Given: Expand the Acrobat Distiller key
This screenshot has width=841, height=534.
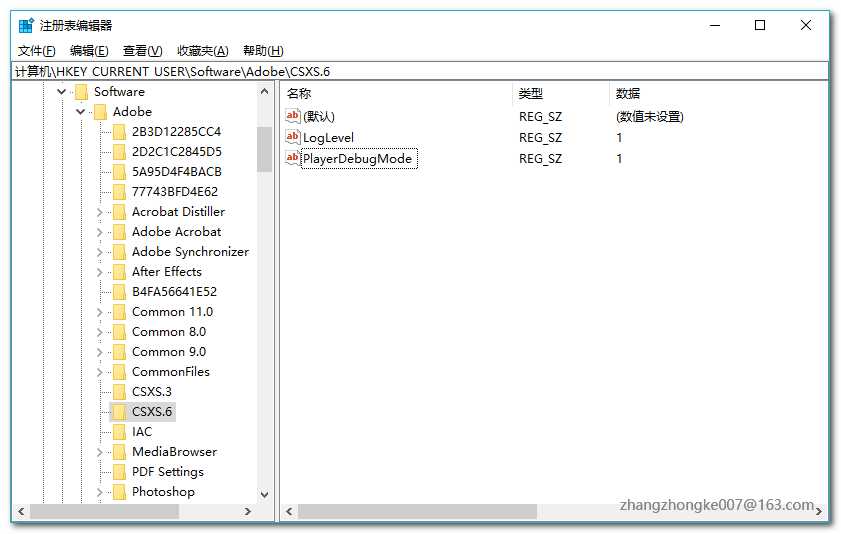Looking at the screenshot, I should pos(99,212).
